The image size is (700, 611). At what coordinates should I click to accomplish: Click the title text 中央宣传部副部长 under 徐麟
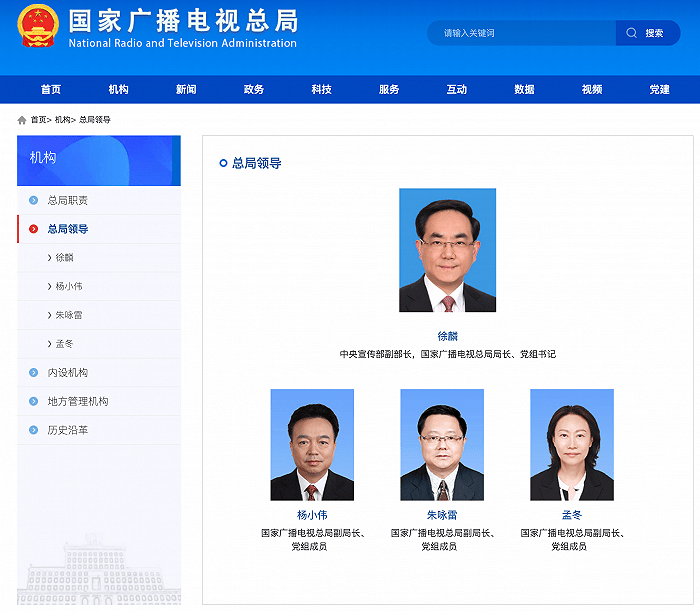pyautogui.click(x=376, y=354)
